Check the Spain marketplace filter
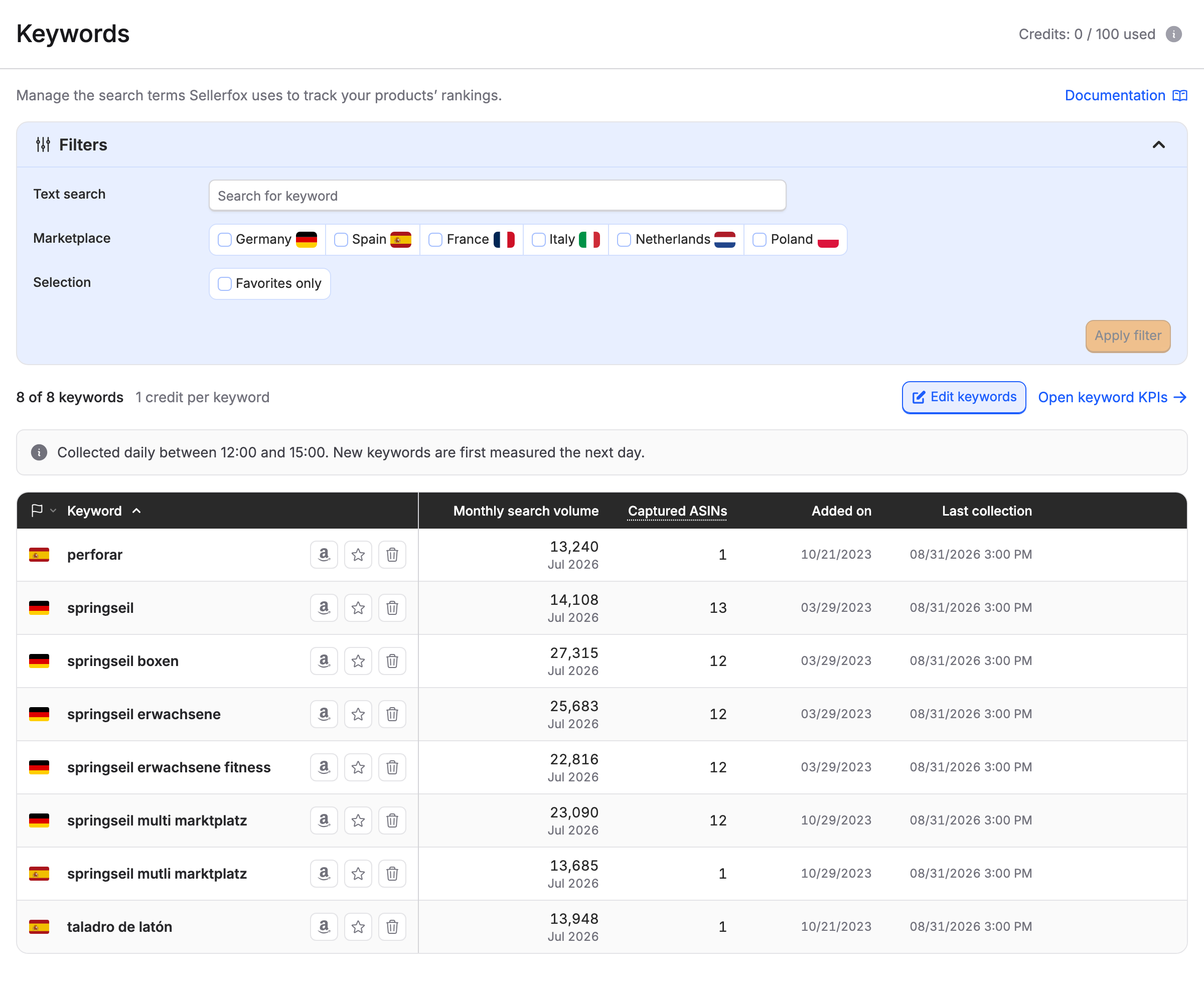This screenshot has width=1204, height=990. (341, 240)
